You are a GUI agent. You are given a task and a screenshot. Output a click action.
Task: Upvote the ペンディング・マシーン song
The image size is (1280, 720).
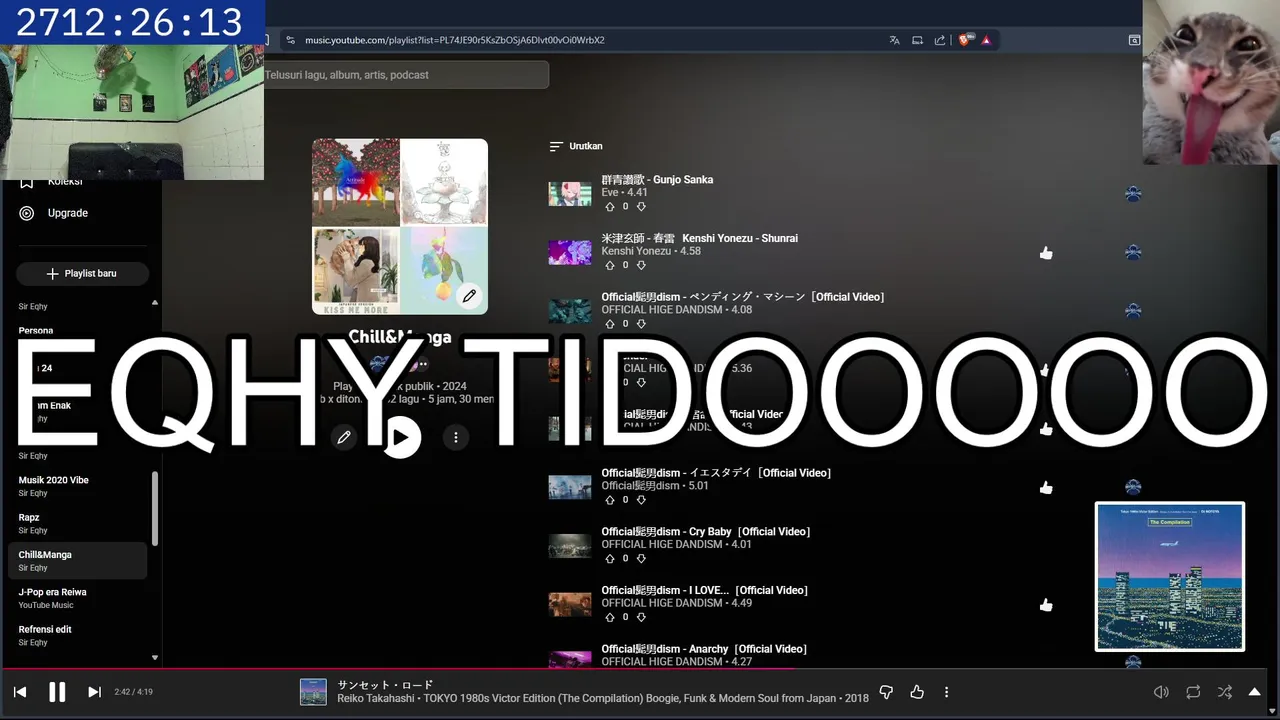610,324
